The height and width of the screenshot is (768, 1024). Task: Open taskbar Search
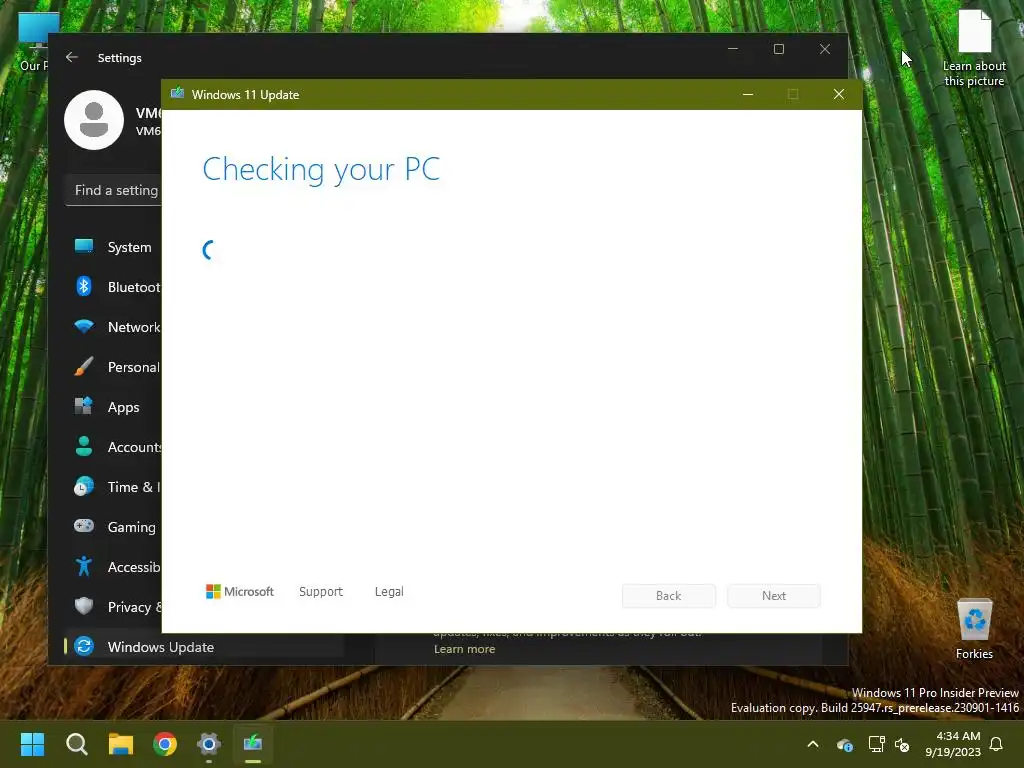pos(76,744)
